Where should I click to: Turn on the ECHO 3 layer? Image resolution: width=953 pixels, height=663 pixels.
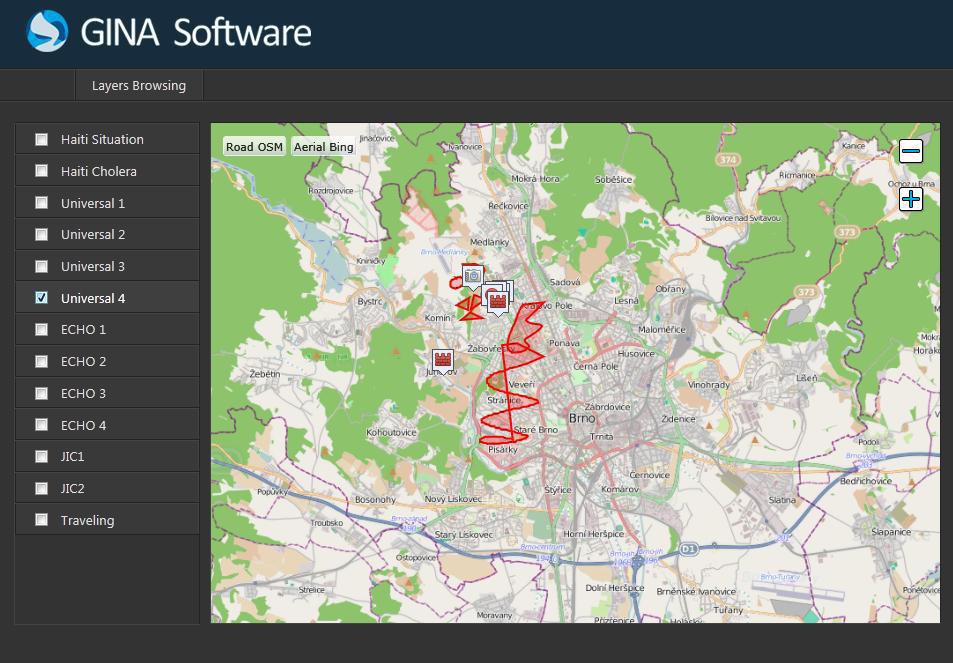(x=41, y=393)
